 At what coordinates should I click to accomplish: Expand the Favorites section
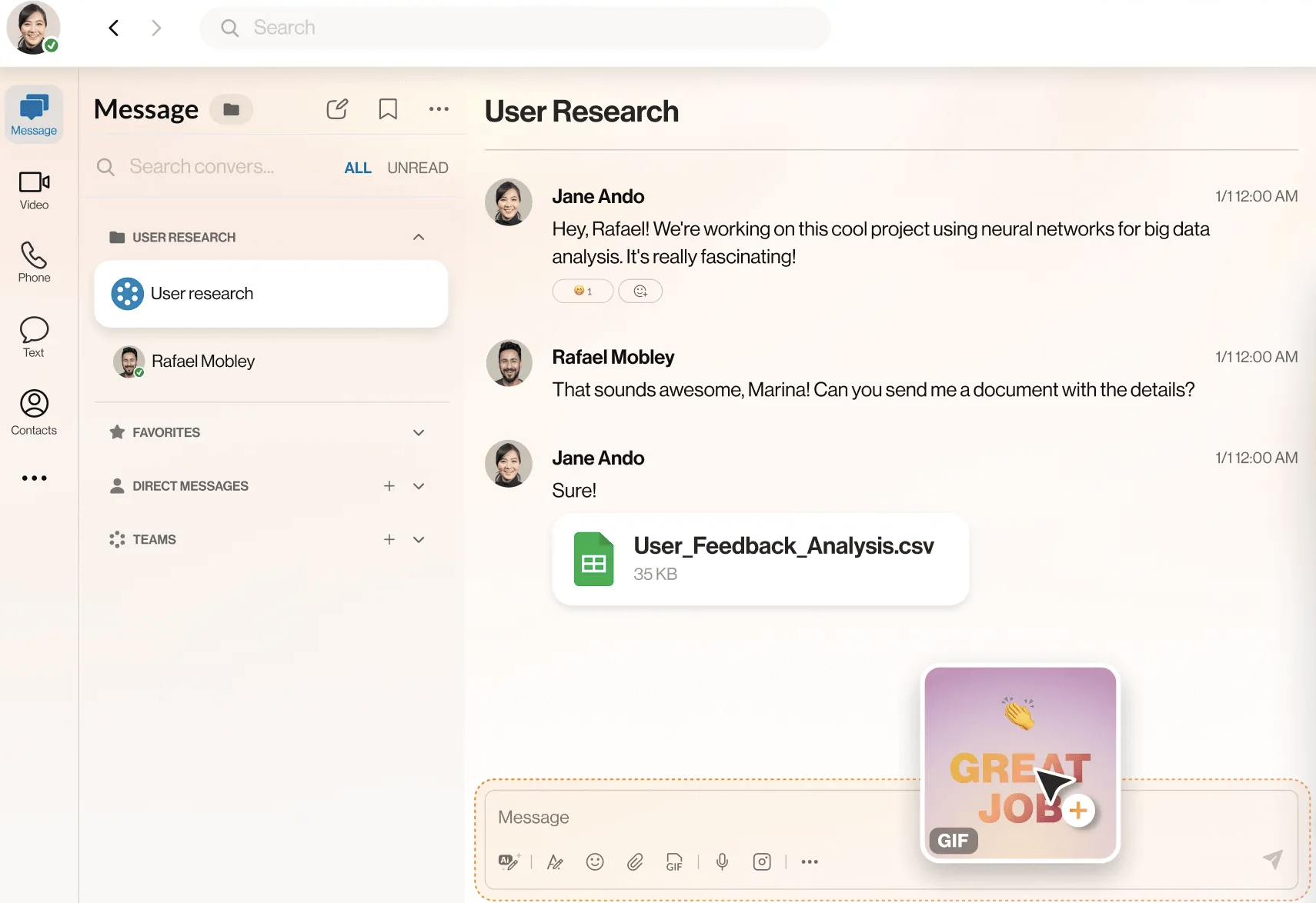pyautogui.click(x=419, y=432)
